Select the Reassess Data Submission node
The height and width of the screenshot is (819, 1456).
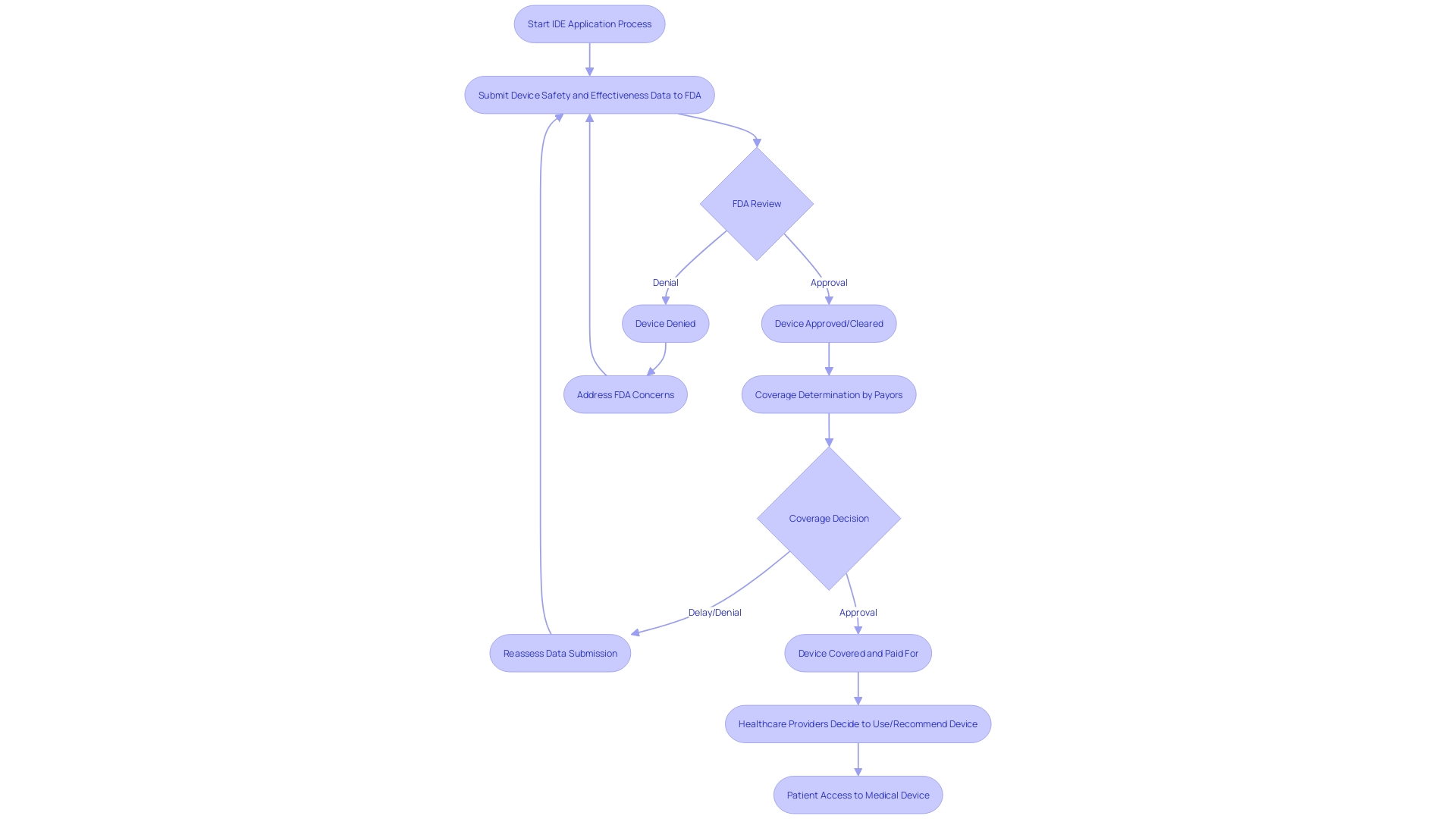click(x=560, y=652)
